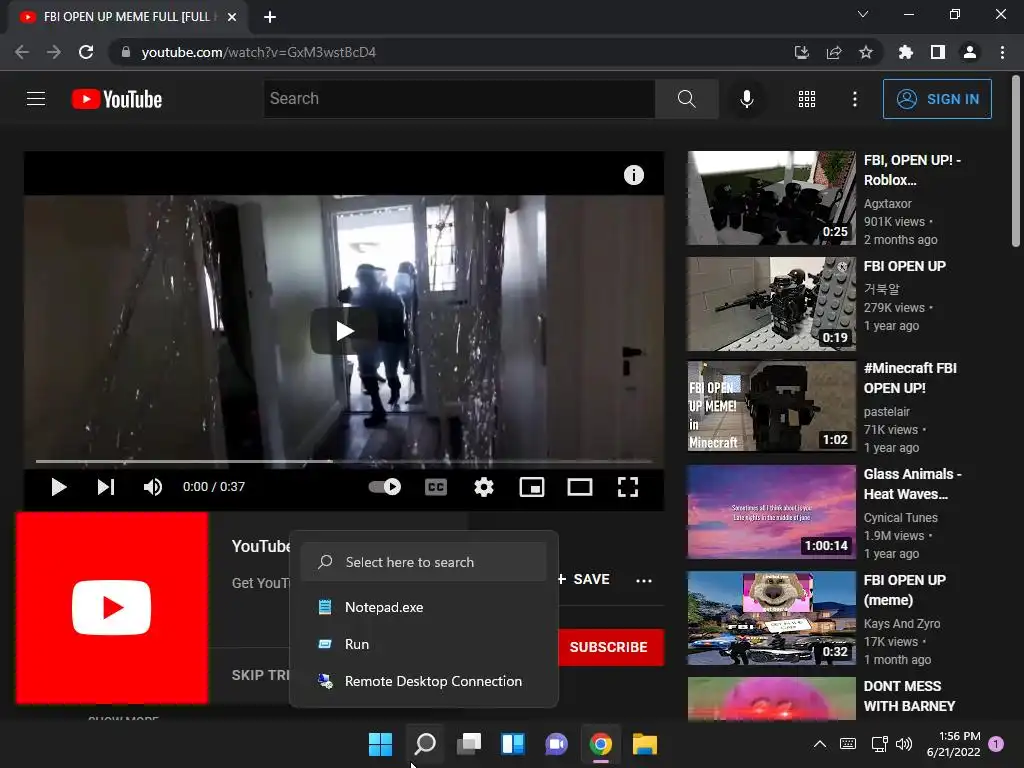Click the Select here to search box

coord(423,562)
